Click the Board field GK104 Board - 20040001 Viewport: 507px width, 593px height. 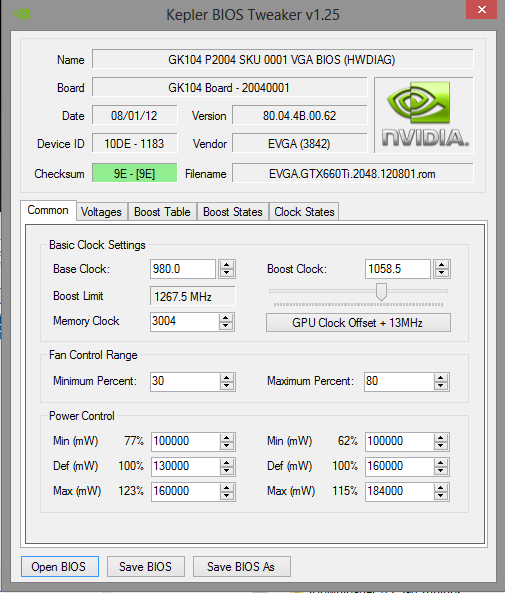(229, 88)
